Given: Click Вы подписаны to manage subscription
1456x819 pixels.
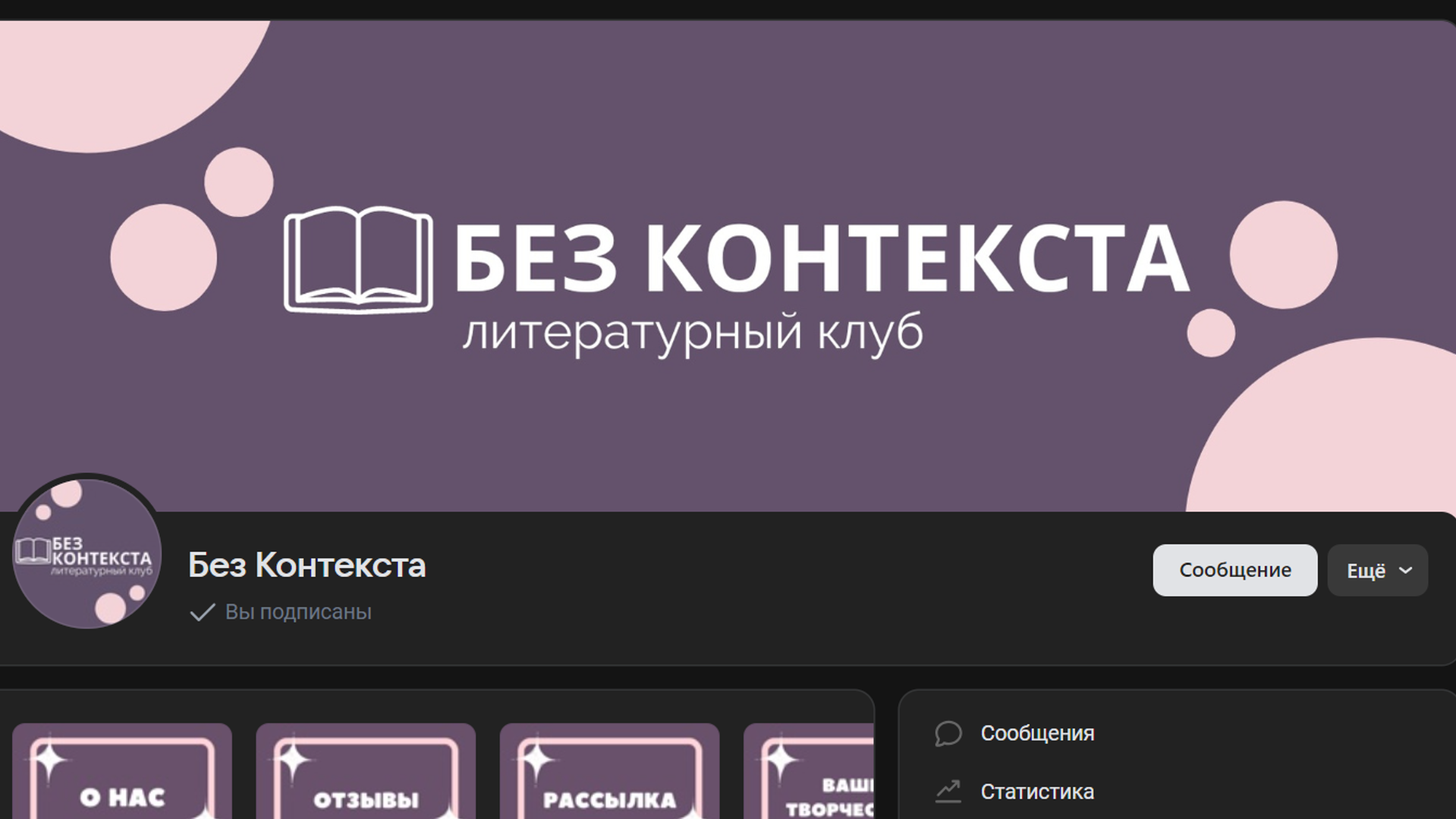Looking at the screenshot, I should pos(297,611).
